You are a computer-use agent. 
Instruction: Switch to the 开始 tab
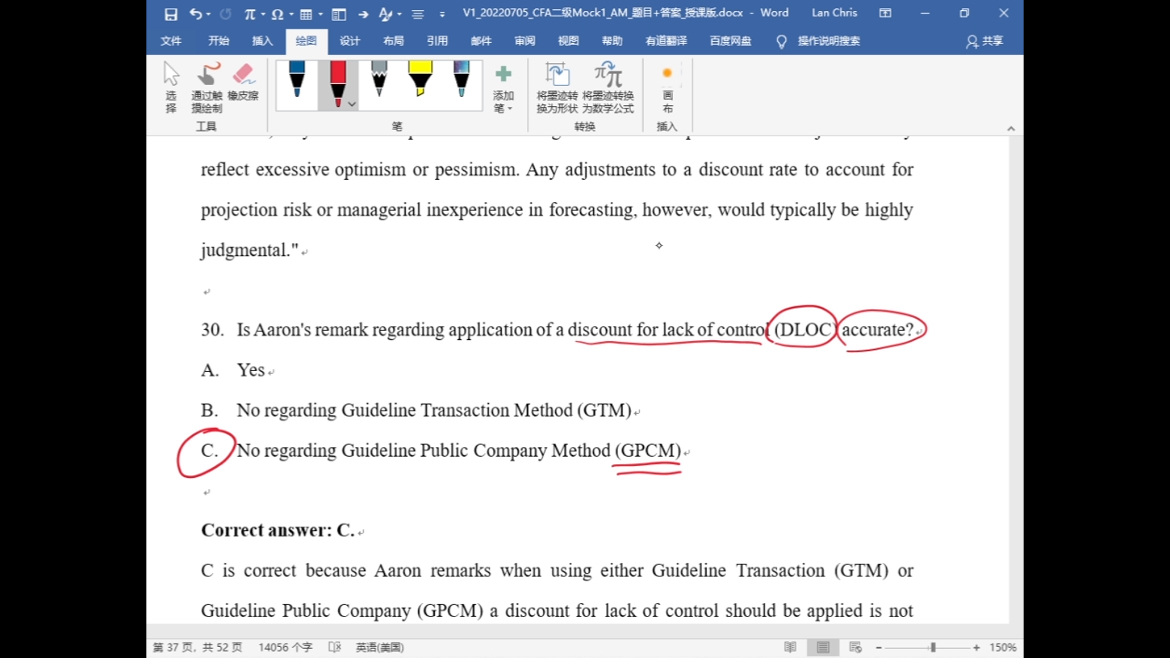pos(219,41)
